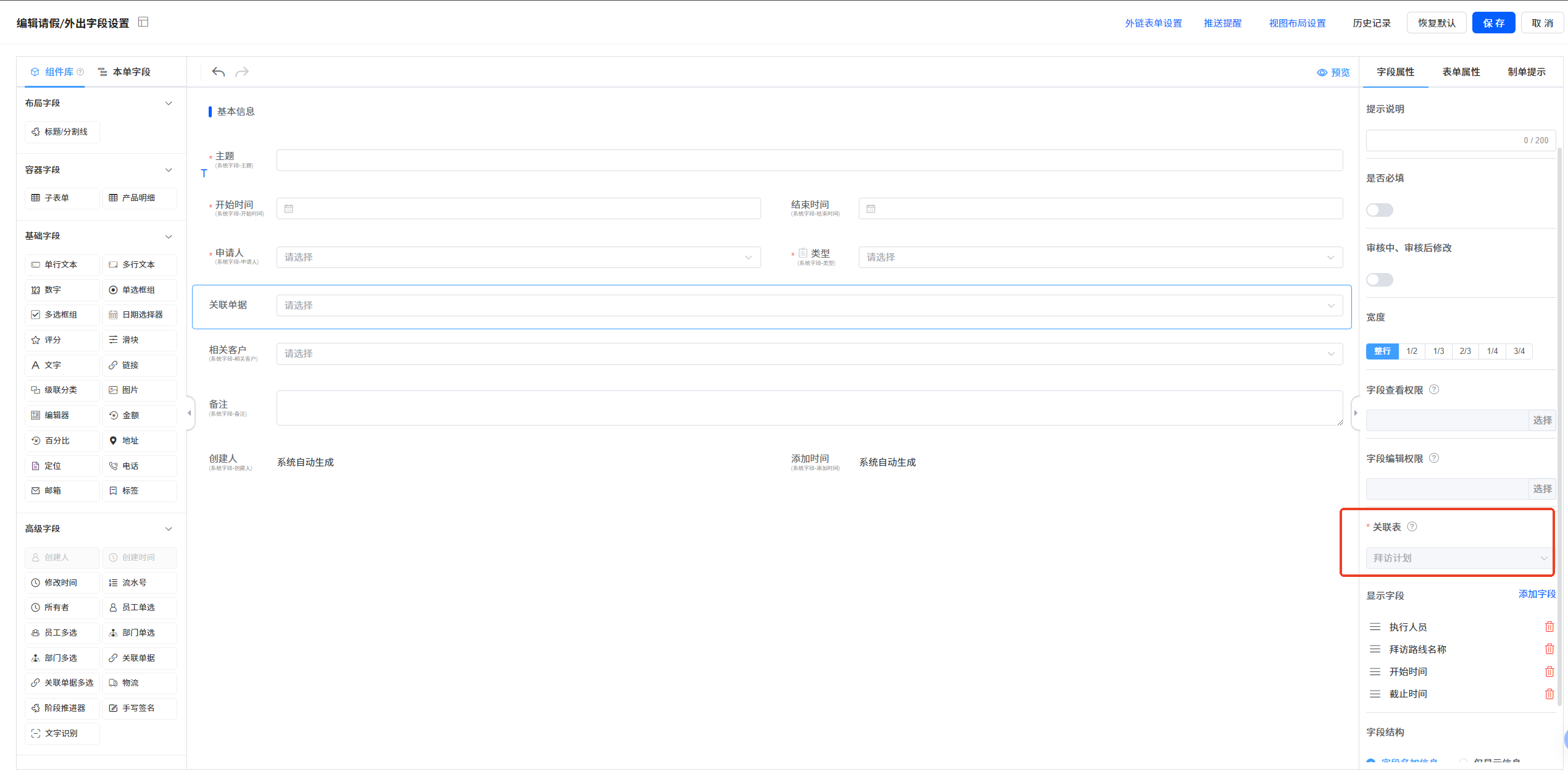This screenshot has width=1568, height=782.
Task: Click the undo arrow icon
Action: click(x=218, y=72)
